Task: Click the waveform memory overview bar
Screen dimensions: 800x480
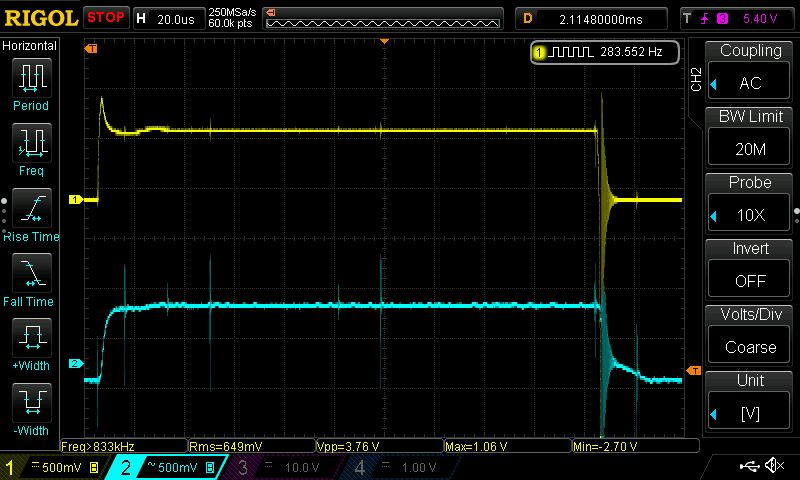Action: [x=383, y=19]
